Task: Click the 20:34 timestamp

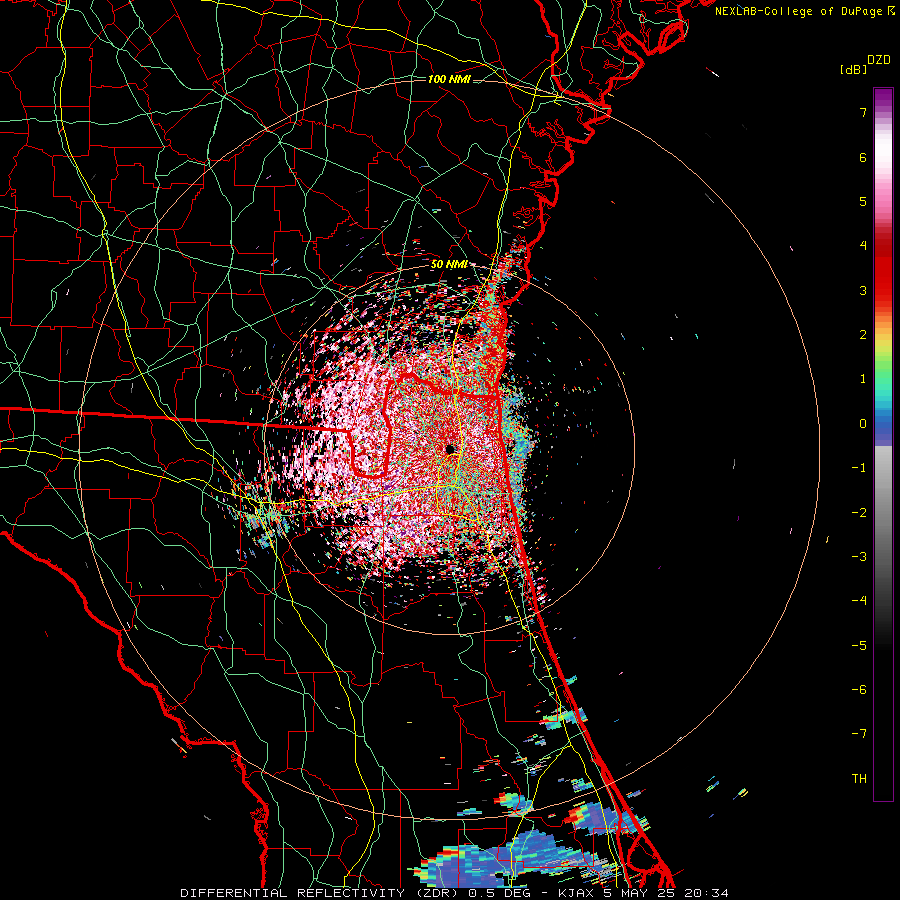Action: 707,893
